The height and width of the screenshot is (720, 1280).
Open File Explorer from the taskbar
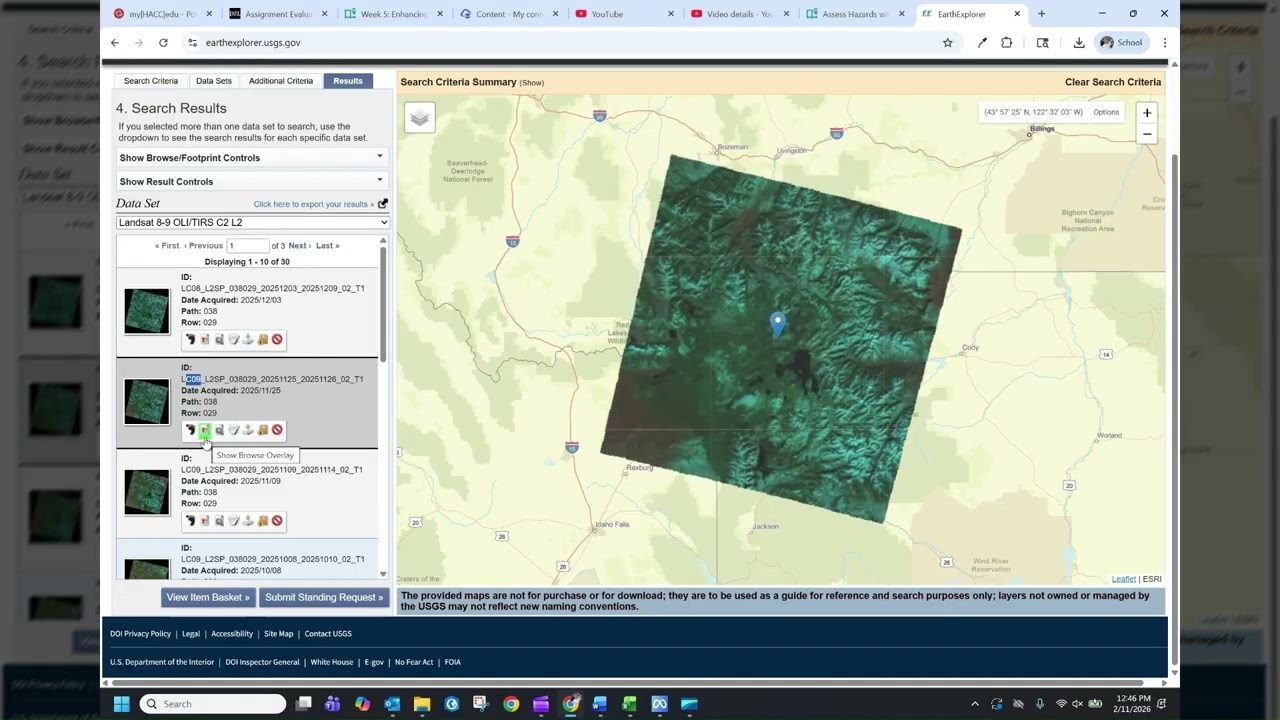point(422,704)
